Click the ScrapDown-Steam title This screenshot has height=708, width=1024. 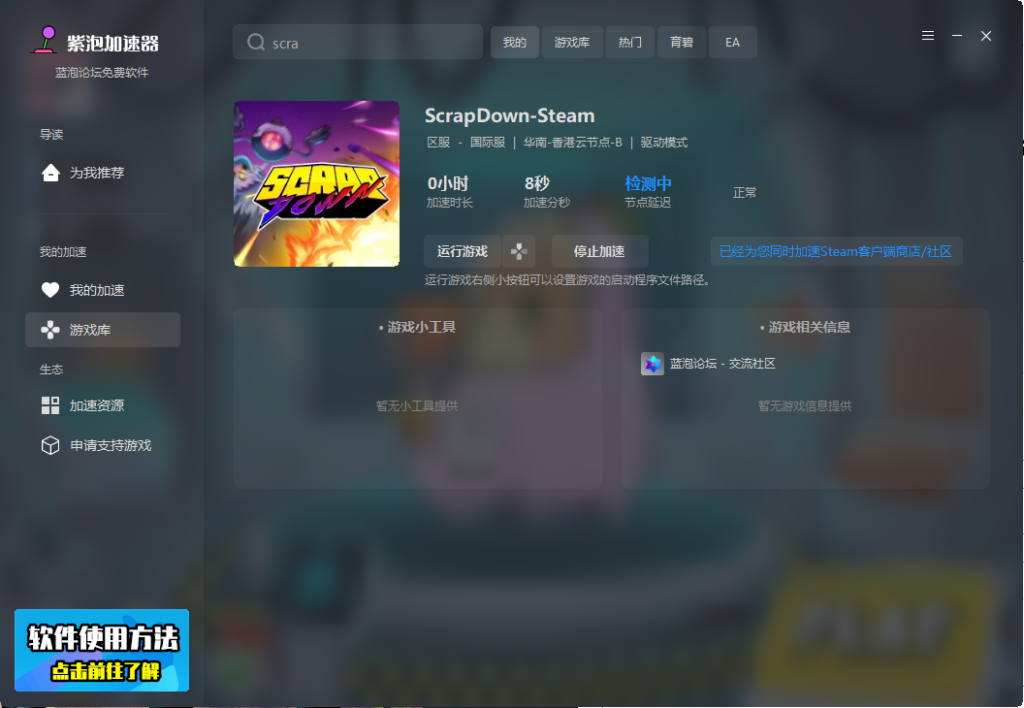click(510, 116)
